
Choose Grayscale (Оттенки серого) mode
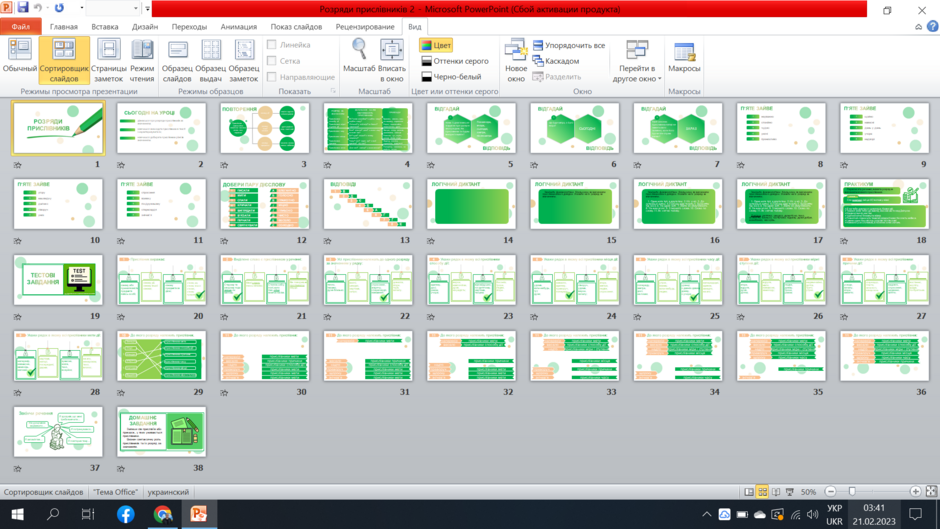point(454,61)
